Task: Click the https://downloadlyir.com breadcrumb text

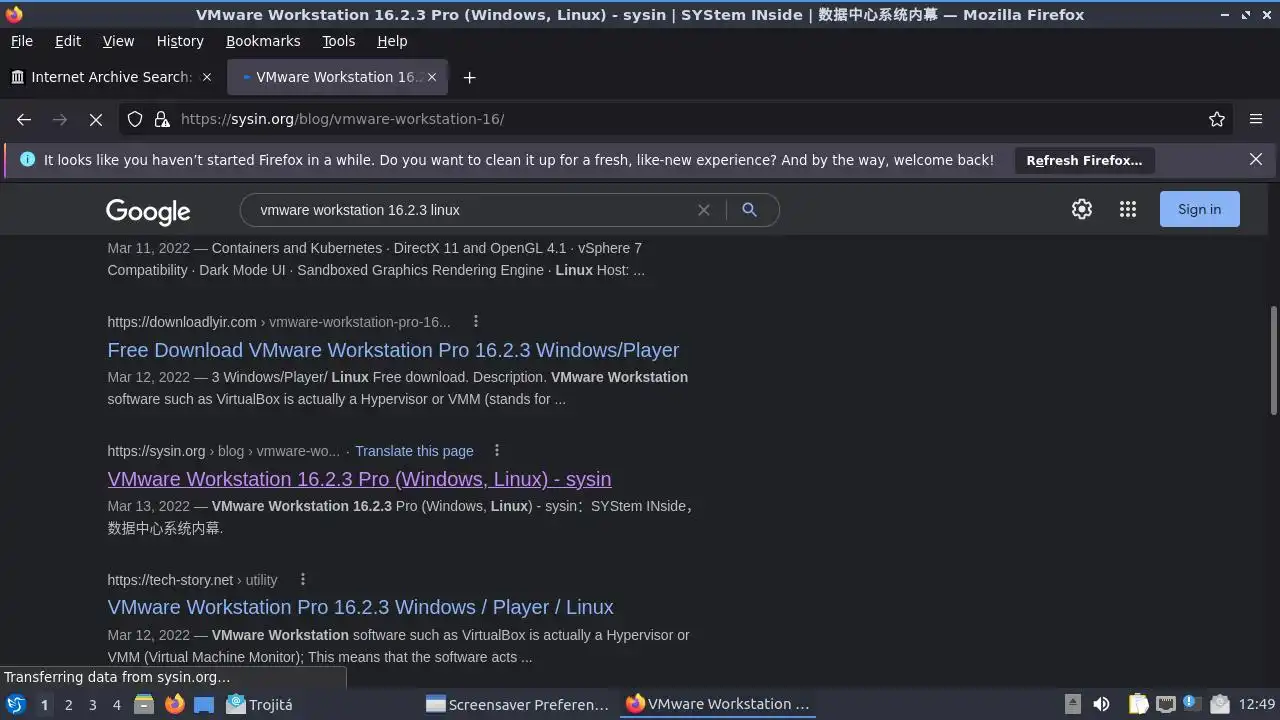Action: (182, 322)
